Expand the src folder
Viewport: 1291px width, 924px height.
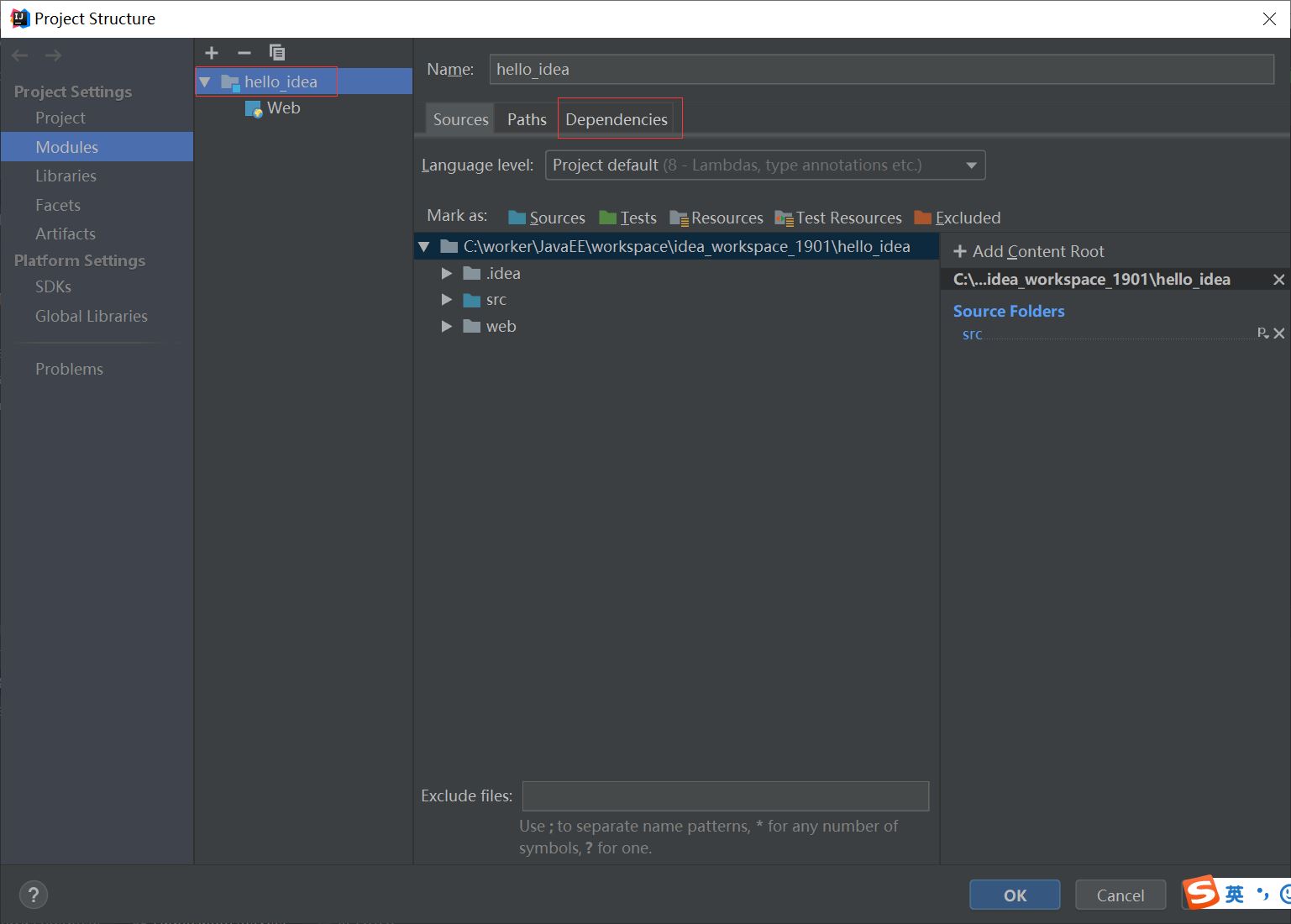click(447, 300)
